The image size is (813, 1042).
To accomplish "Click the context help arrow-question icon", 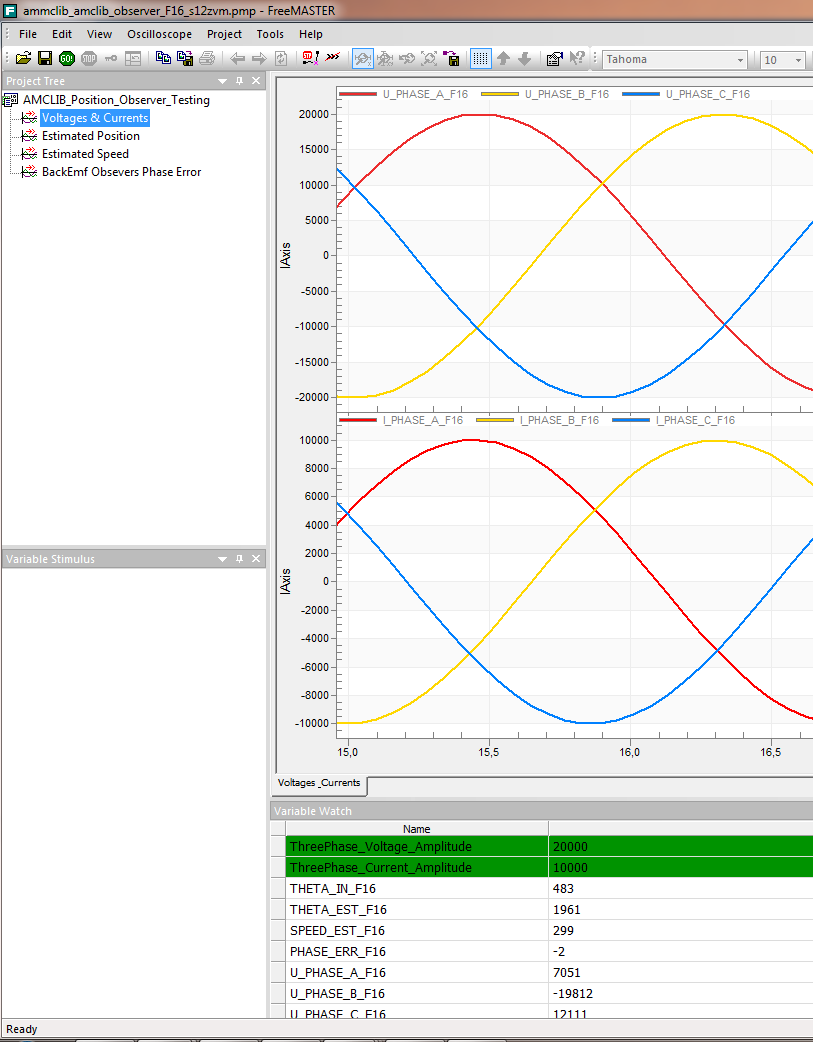I will (575, 58).
